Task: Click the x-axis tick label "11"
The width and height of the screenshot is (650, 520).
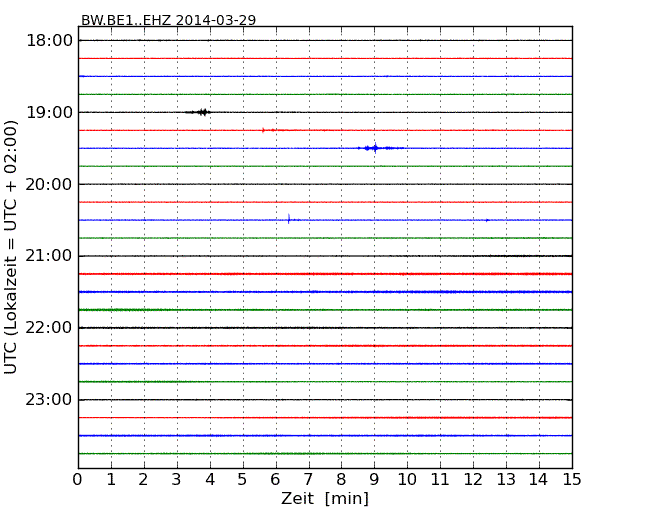Action: coord(440,479)
